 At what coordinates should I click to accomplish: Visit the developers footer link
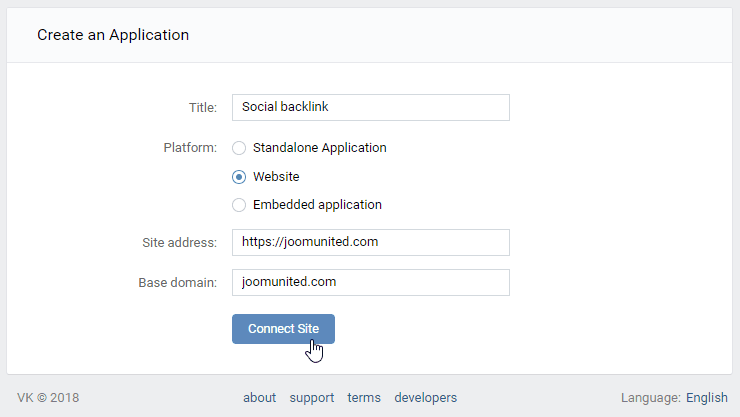pos(426,397)
